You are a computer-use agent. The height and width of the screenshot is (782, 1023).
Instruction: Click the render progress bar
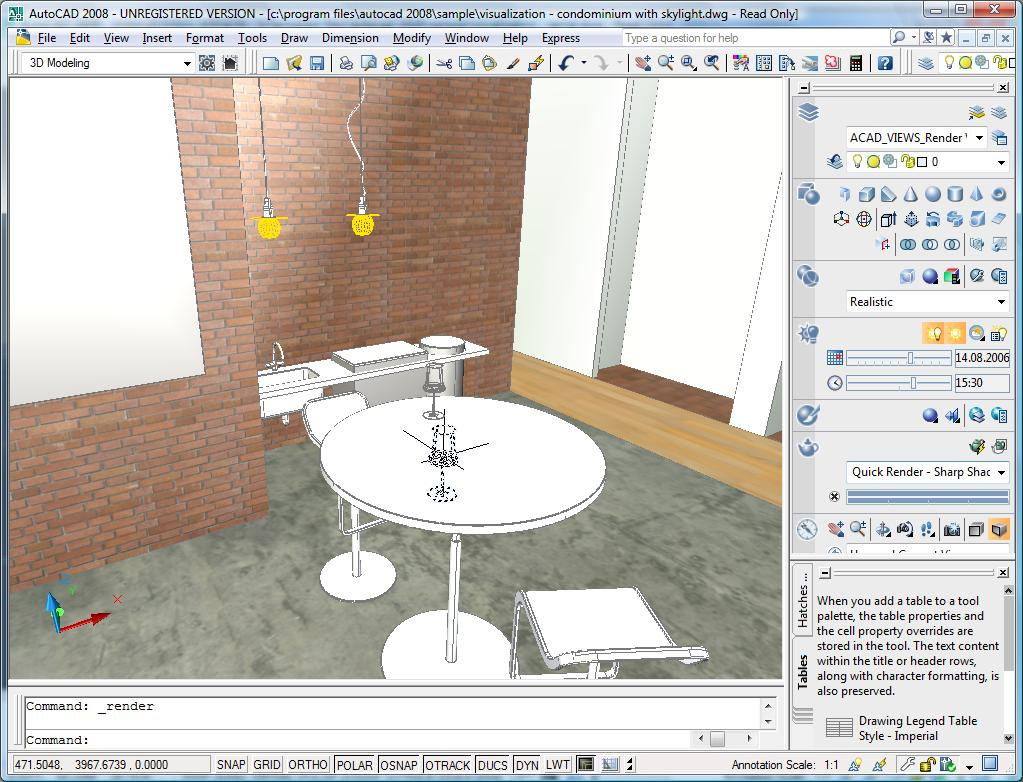927,497
